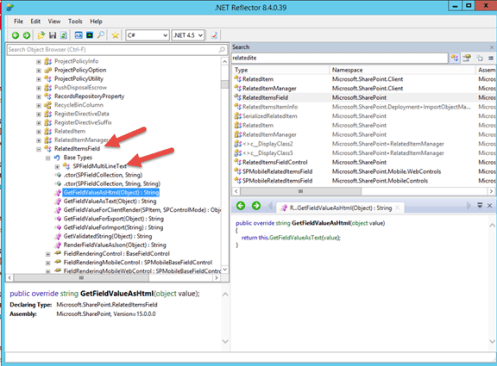Click the magnifier in the Search Object Browser box
497x366 pixels.
pos(222,50)
